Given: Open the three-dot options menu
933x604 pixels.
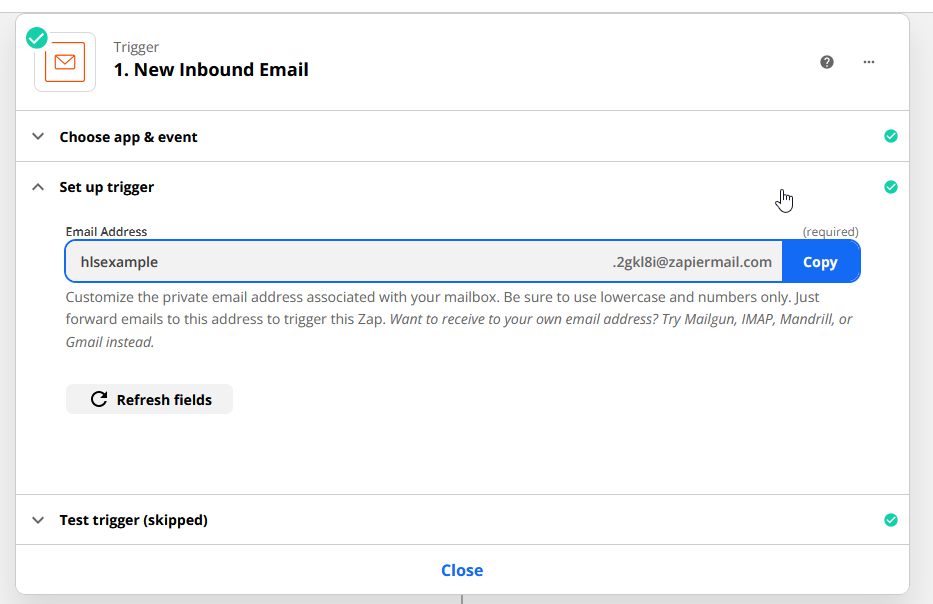Looking at the screenshot, I should pyautogui.click(x=868, y=61).
